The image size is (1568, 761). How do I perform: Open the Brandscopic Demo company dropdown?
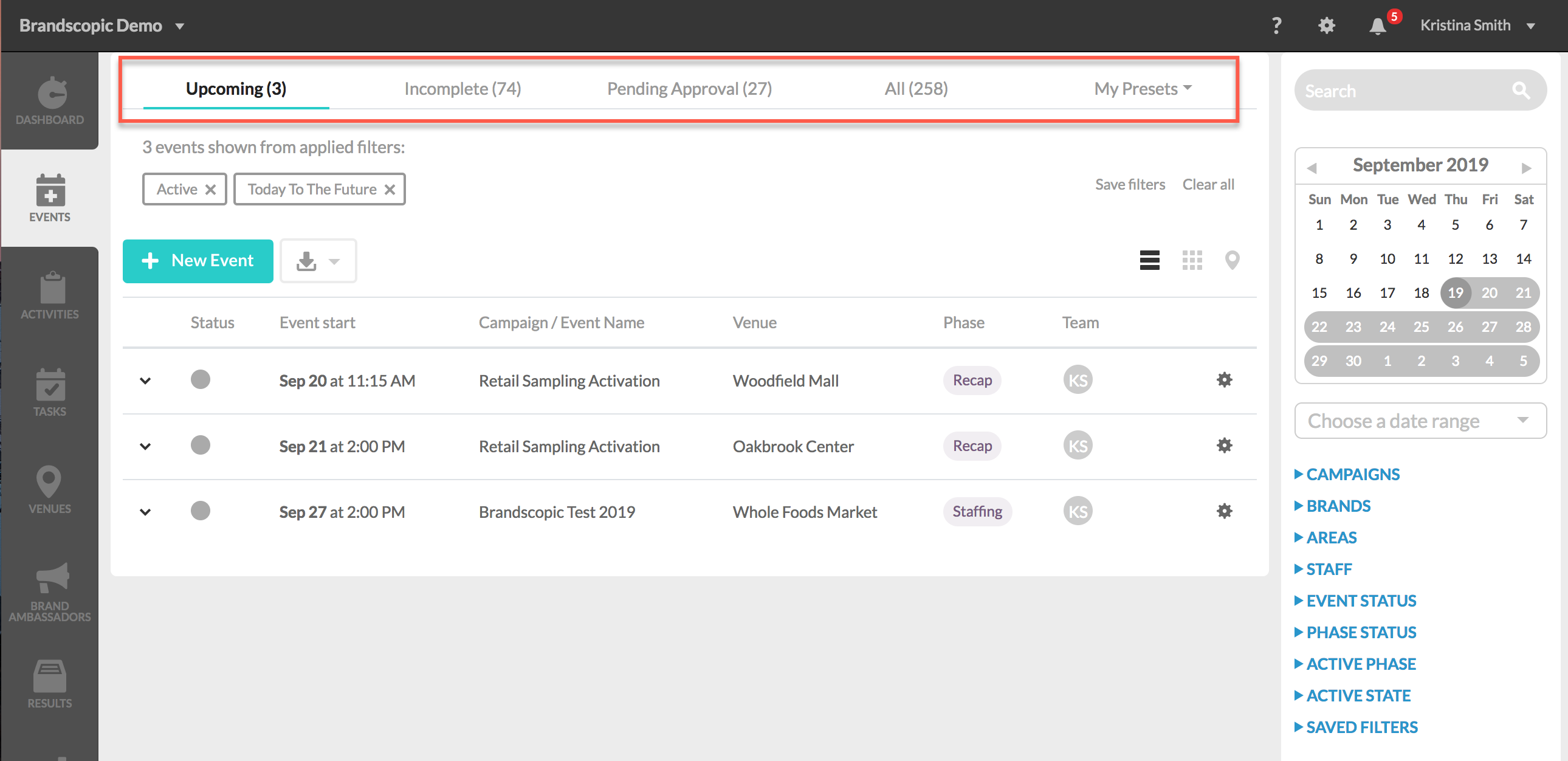click(x=101, y=26)
